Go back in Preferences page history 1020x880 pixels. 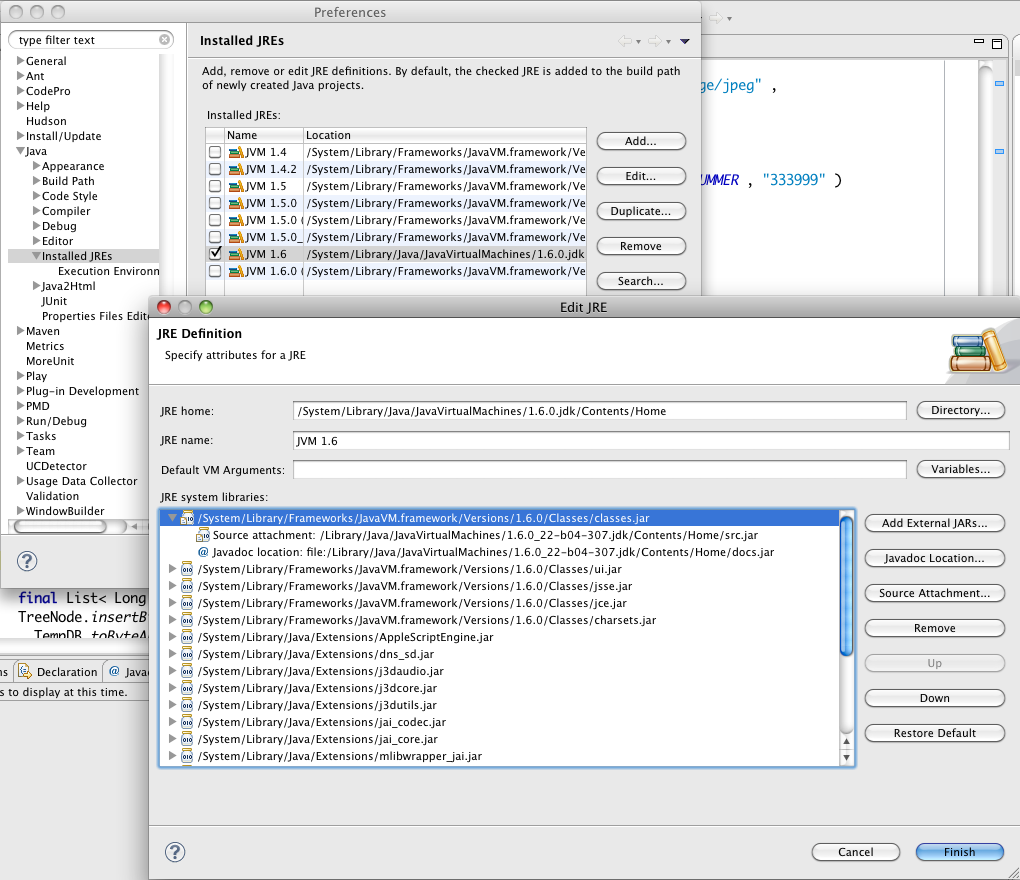pos(625,41)
